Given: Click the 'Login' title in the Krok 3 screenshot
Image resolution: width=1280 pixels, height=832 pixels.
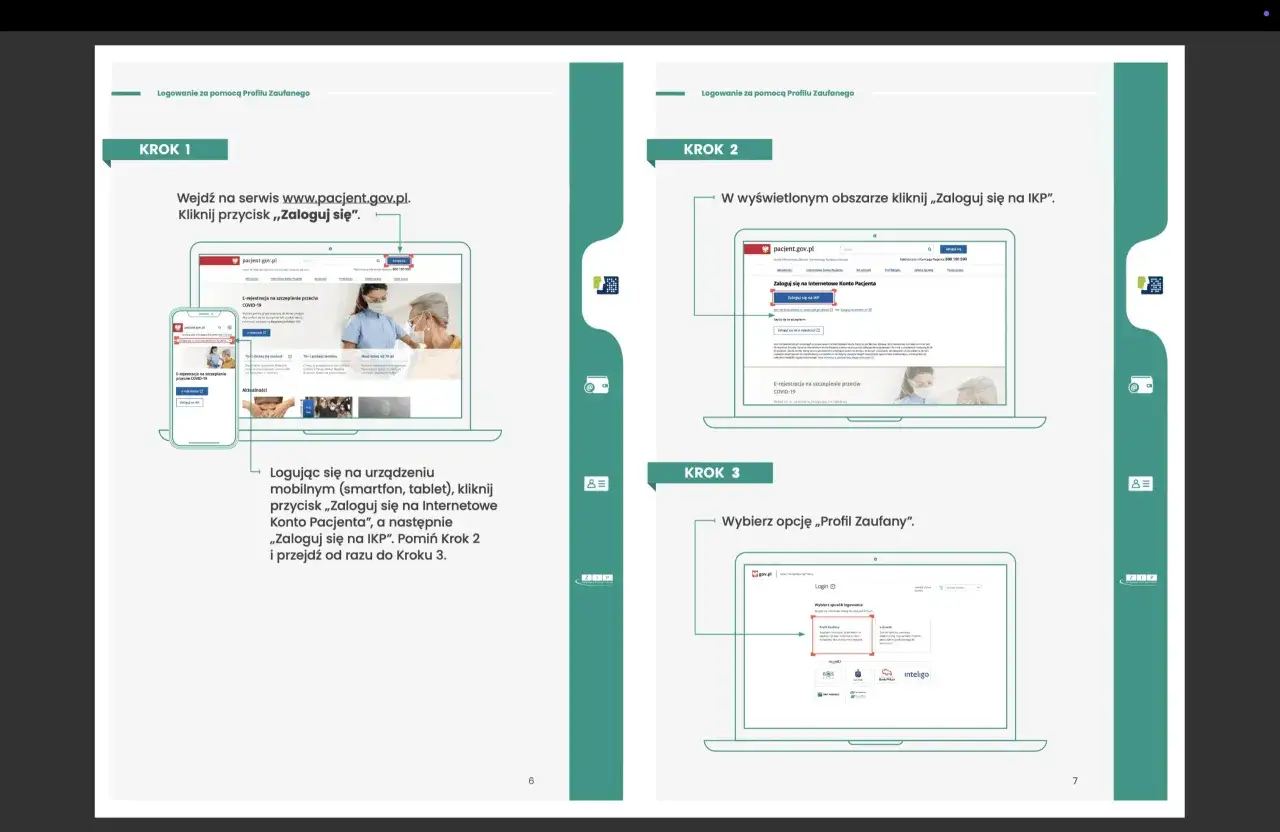Looking at the screenshot, I should tap(822, 586).
